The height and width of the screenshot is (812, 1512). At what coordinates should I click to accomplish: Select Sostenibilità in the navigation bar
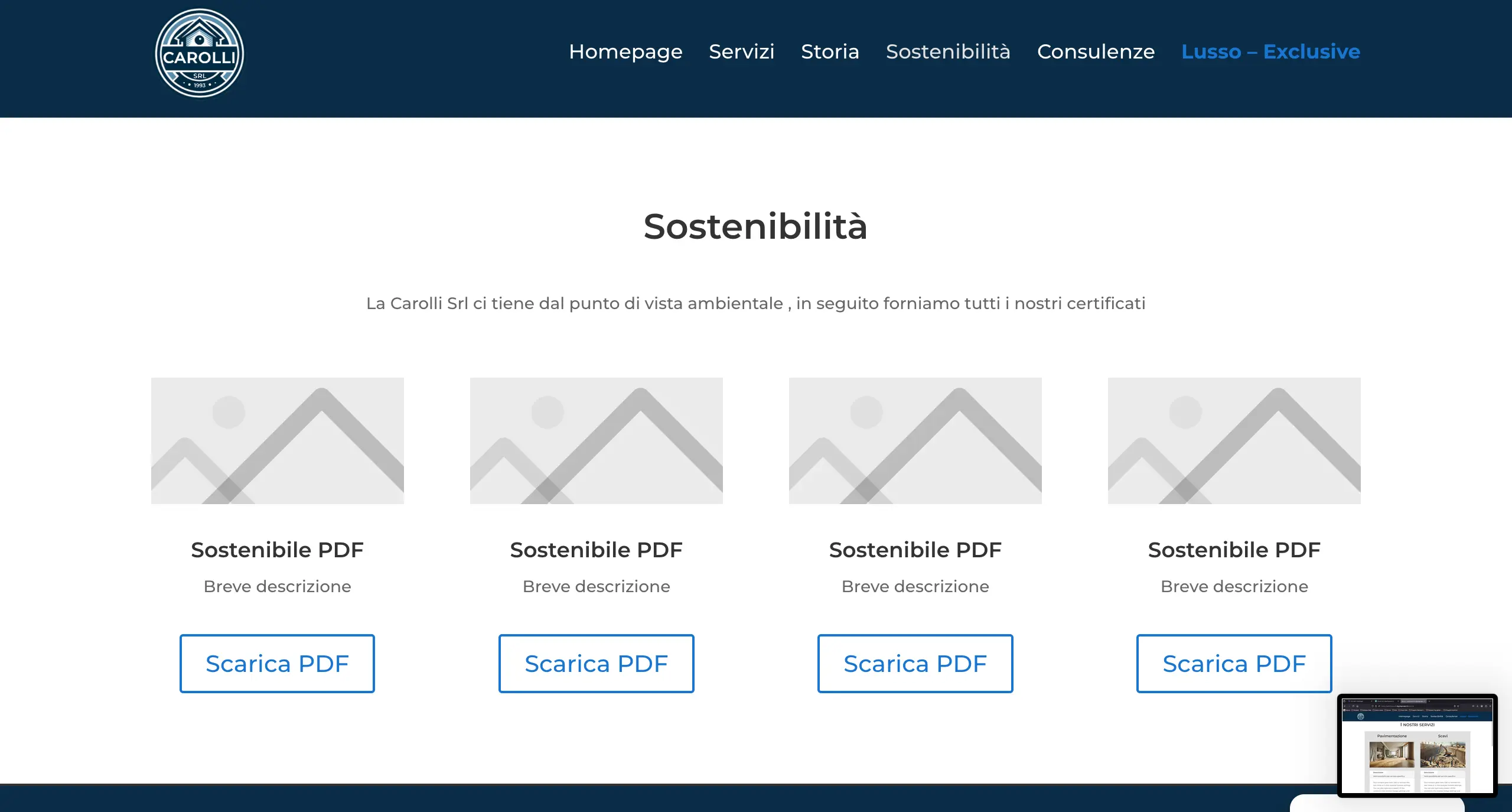coord(948,51)
